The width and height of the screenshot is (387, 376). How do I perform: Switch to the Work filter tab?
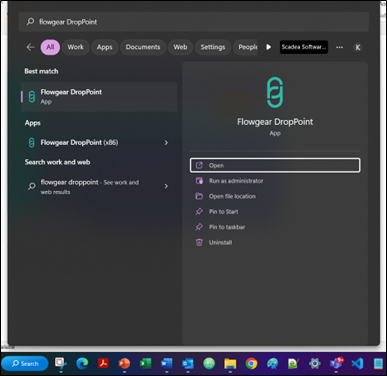click(76, 47)
